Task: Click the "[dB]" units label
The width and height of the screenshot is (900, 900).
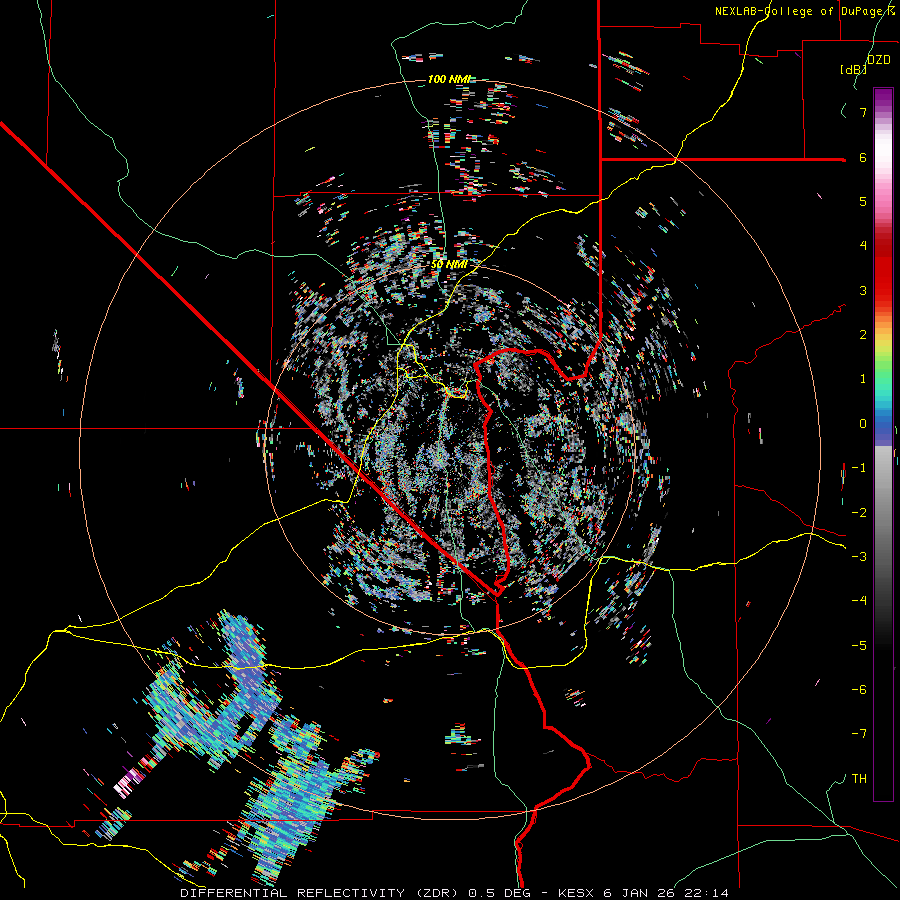Action: 854,69
